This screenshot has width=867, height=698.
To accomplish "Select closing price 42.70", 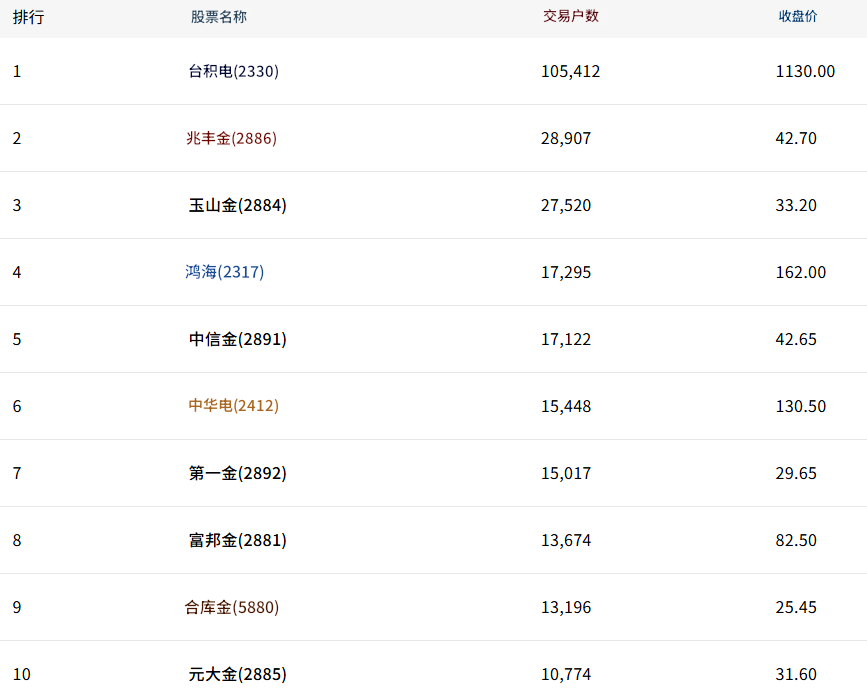I will pyautogui.click(x=796, y=138).
